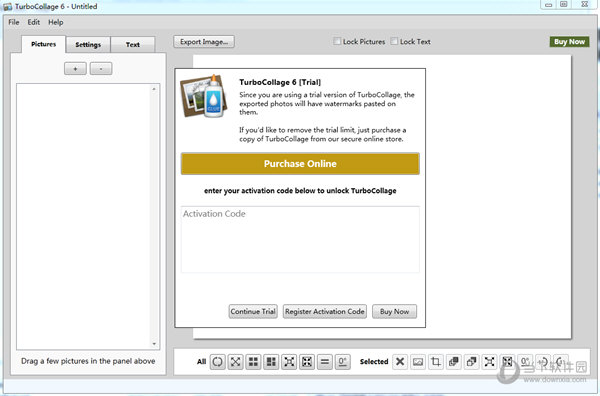Click the circular-arrows regenerate icon in the All group

(x=217, y=362)
